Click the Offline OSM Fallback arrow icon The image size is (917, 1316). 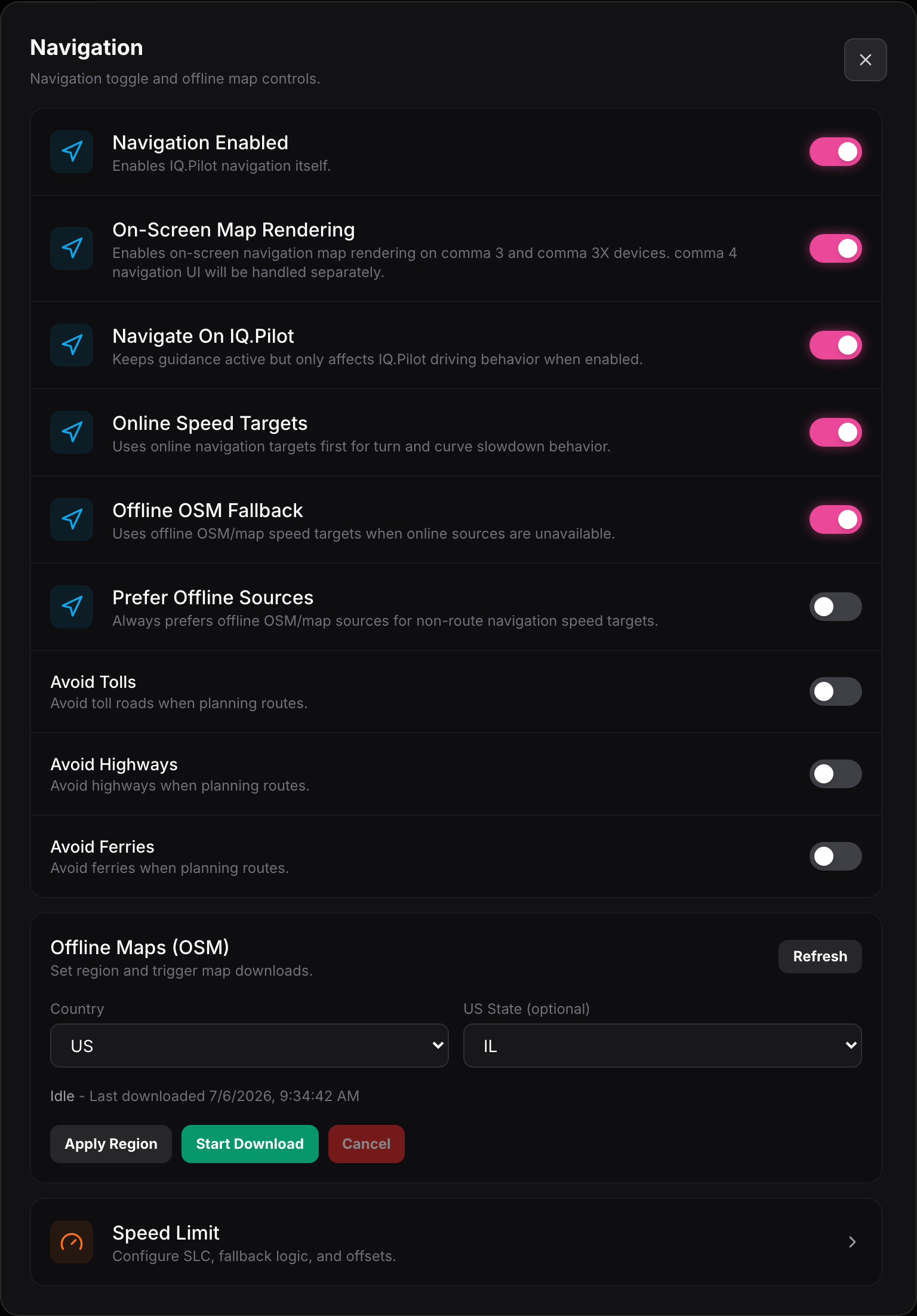point(72,519)
